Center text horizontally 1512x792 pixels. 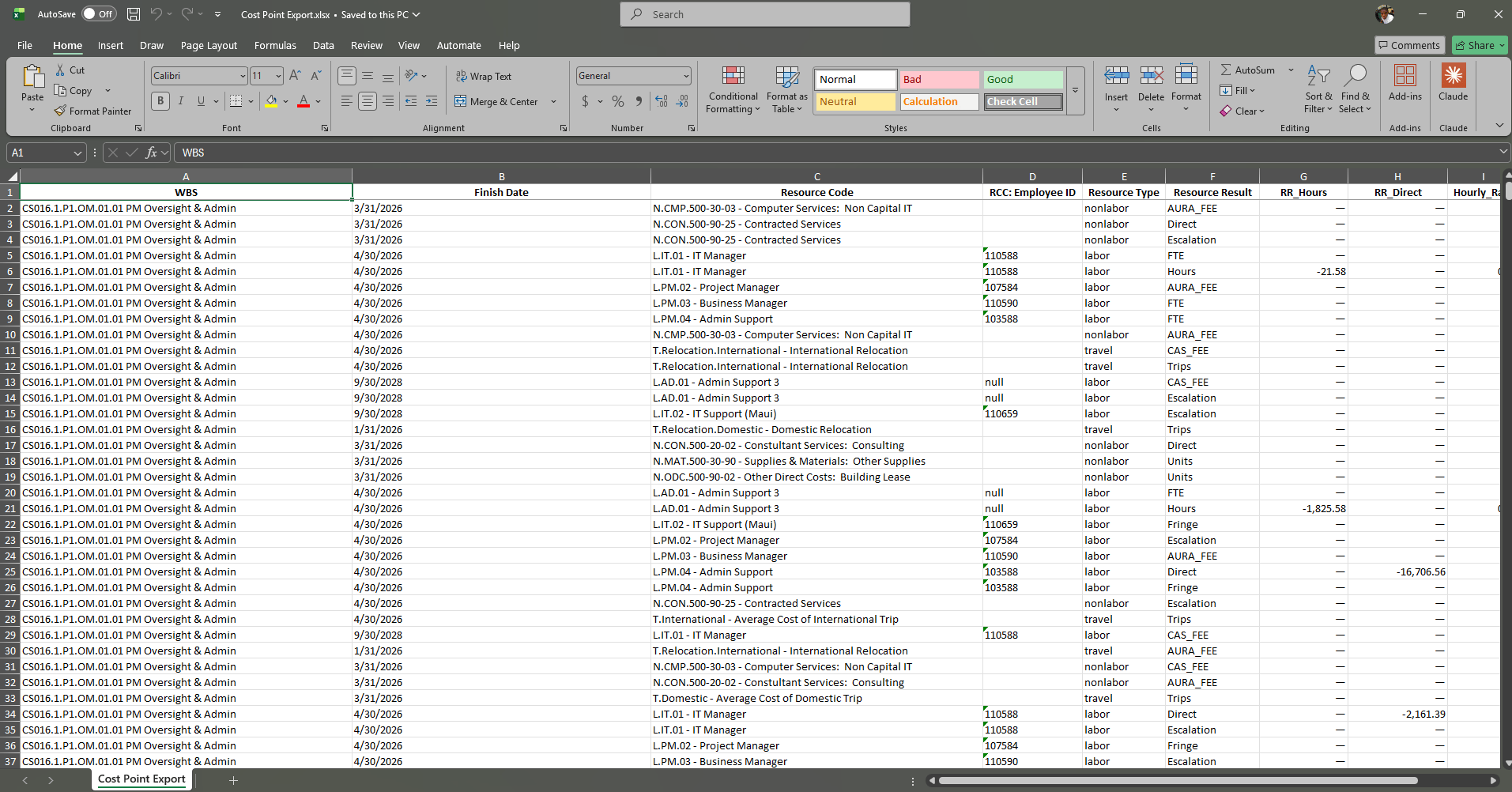368,101
